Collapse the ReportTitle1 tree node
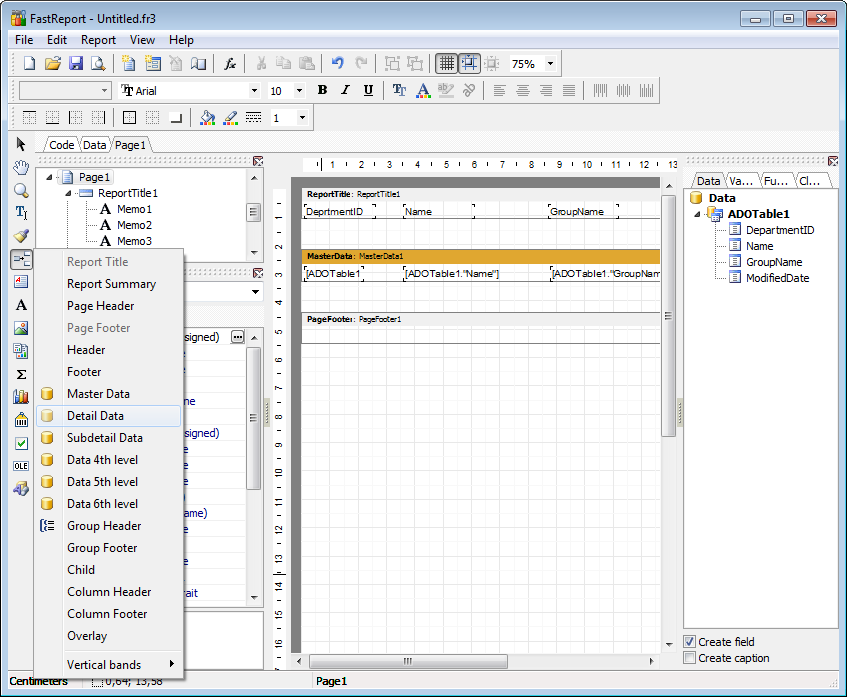The image size is (847, 697). (68, 193)
